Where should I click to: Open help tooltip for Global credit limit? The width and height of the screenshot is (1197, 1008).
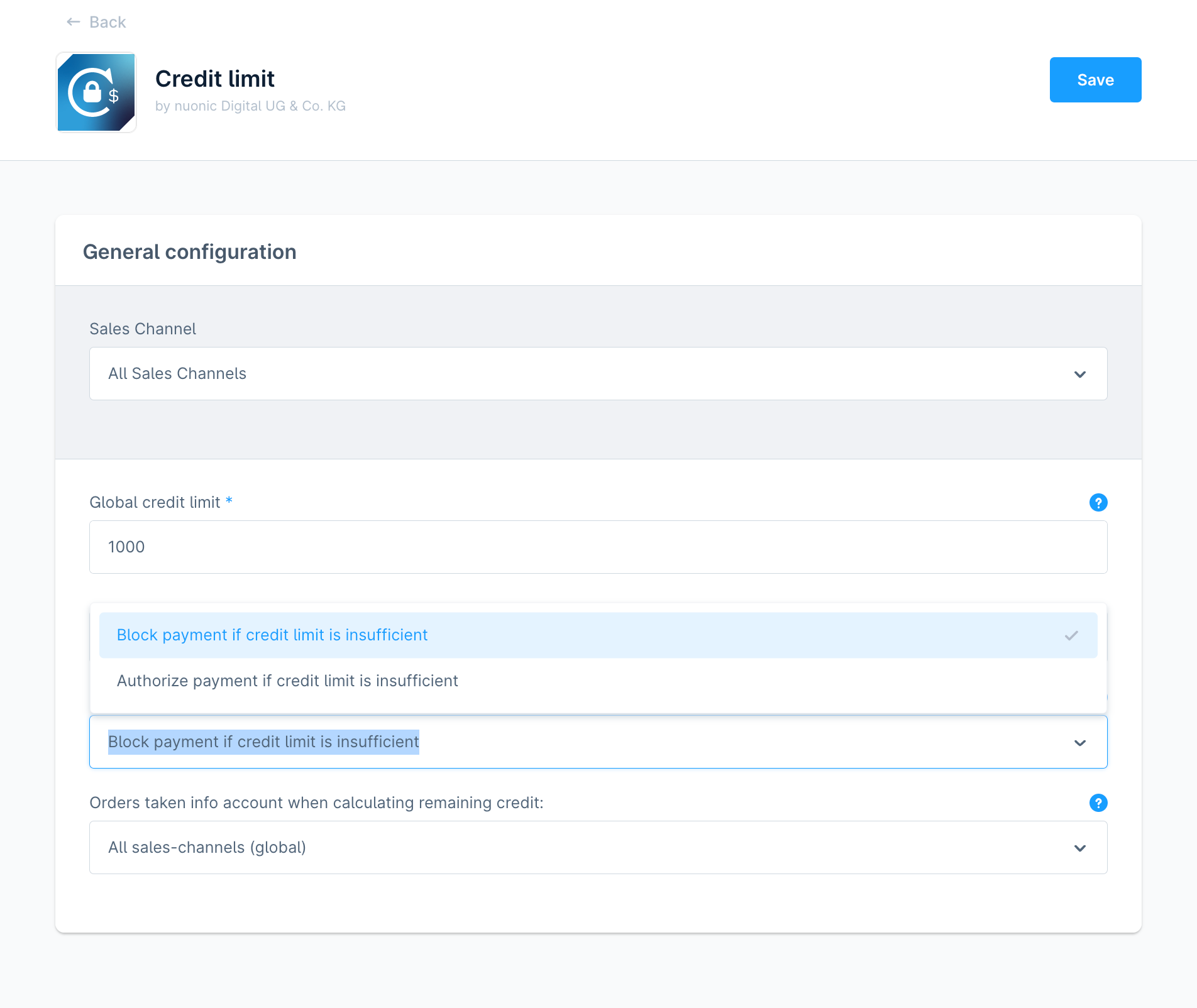[x=1098, y=502]
